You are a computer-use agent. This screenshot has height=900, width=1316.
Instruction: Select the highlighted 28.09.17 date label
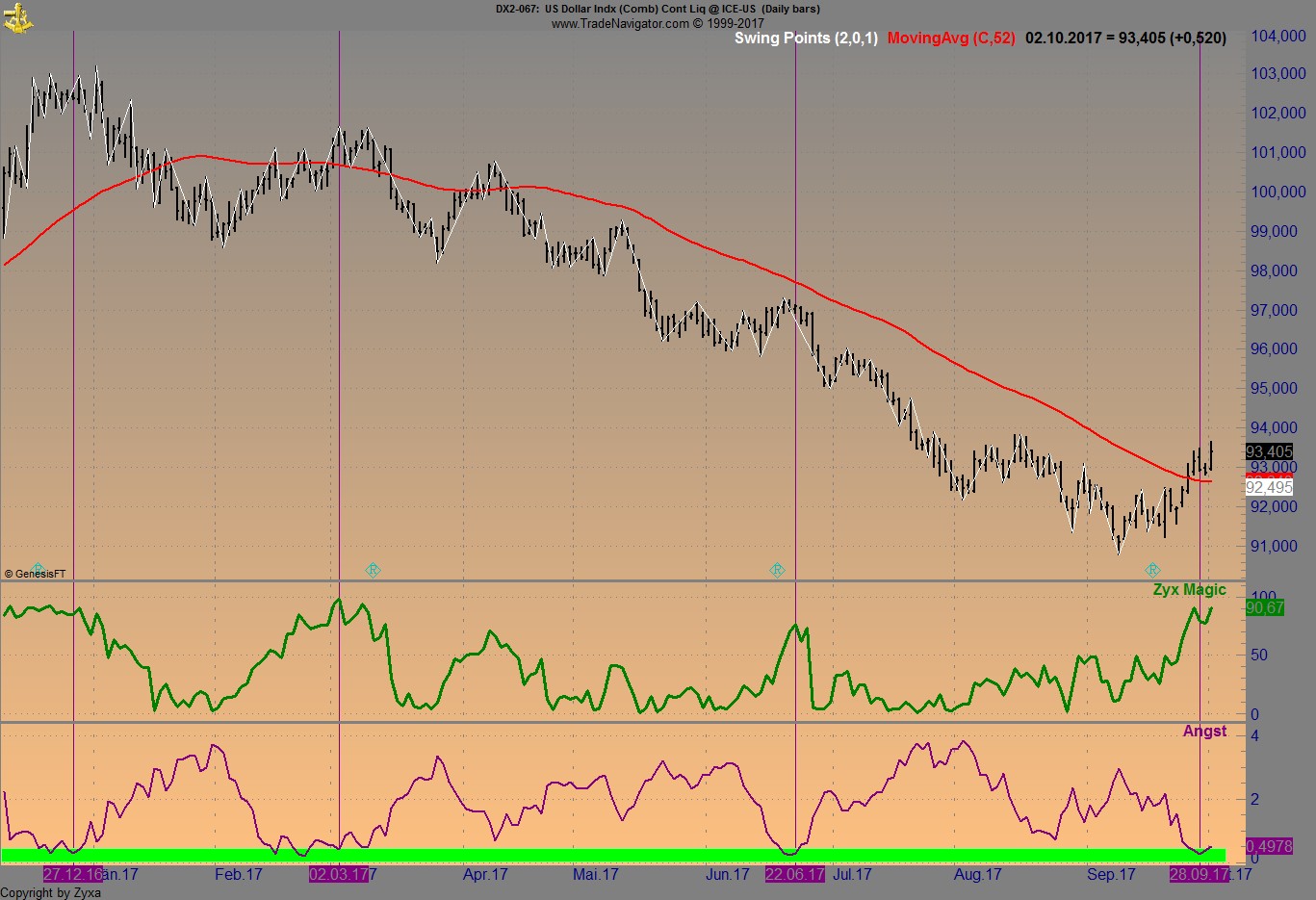(1201, 875)
